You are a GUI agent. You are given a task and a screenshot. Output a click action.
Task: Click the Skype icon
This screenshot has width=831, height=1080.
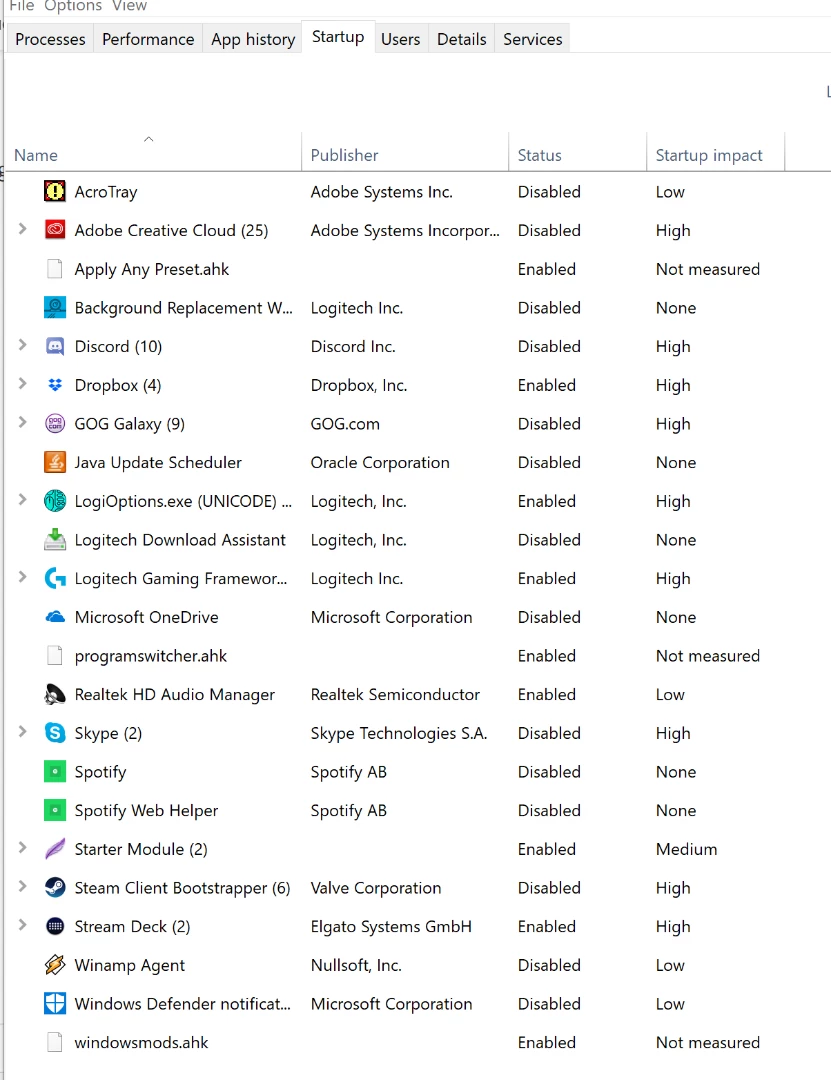coord(55,733)
